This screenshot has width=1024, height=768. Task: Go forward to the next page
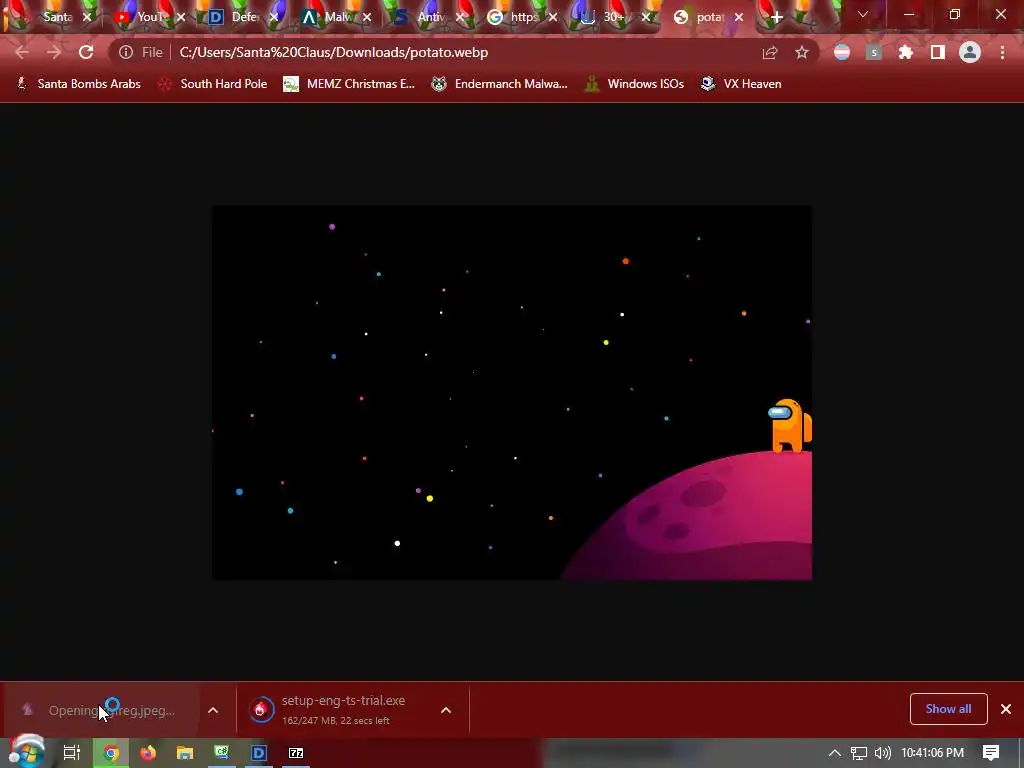pos(54,52)
